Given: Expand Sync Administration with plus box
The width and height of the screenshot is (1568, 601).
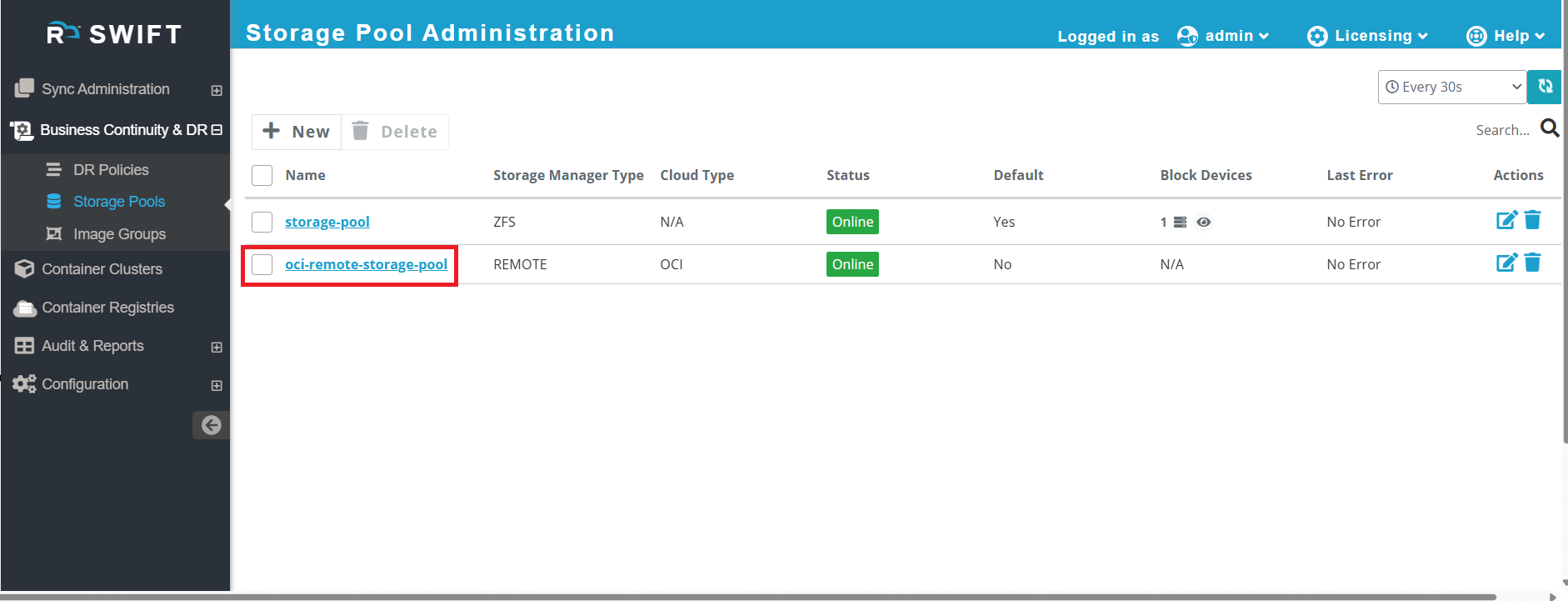Looking at the screenshot, I should (x=217, y=90).
